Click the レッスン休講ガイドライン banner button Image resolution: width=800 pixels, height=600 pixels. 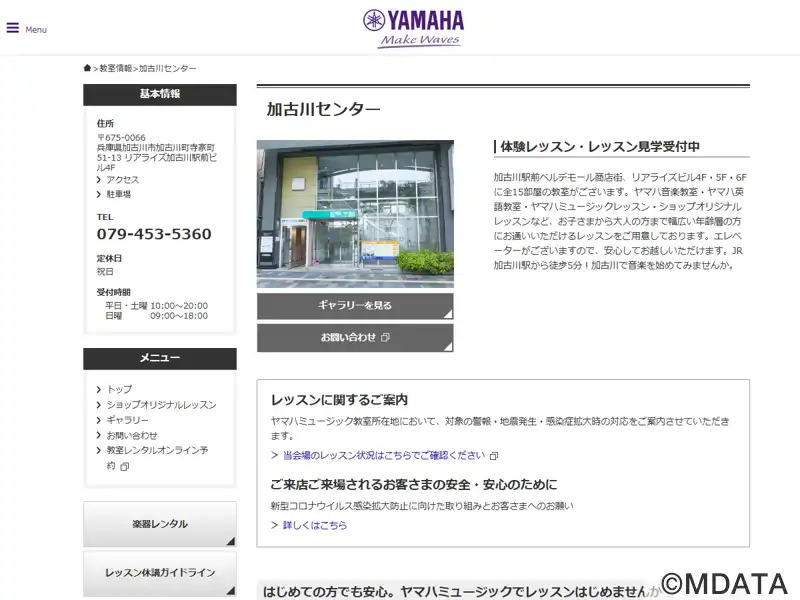tap(160, 573)
